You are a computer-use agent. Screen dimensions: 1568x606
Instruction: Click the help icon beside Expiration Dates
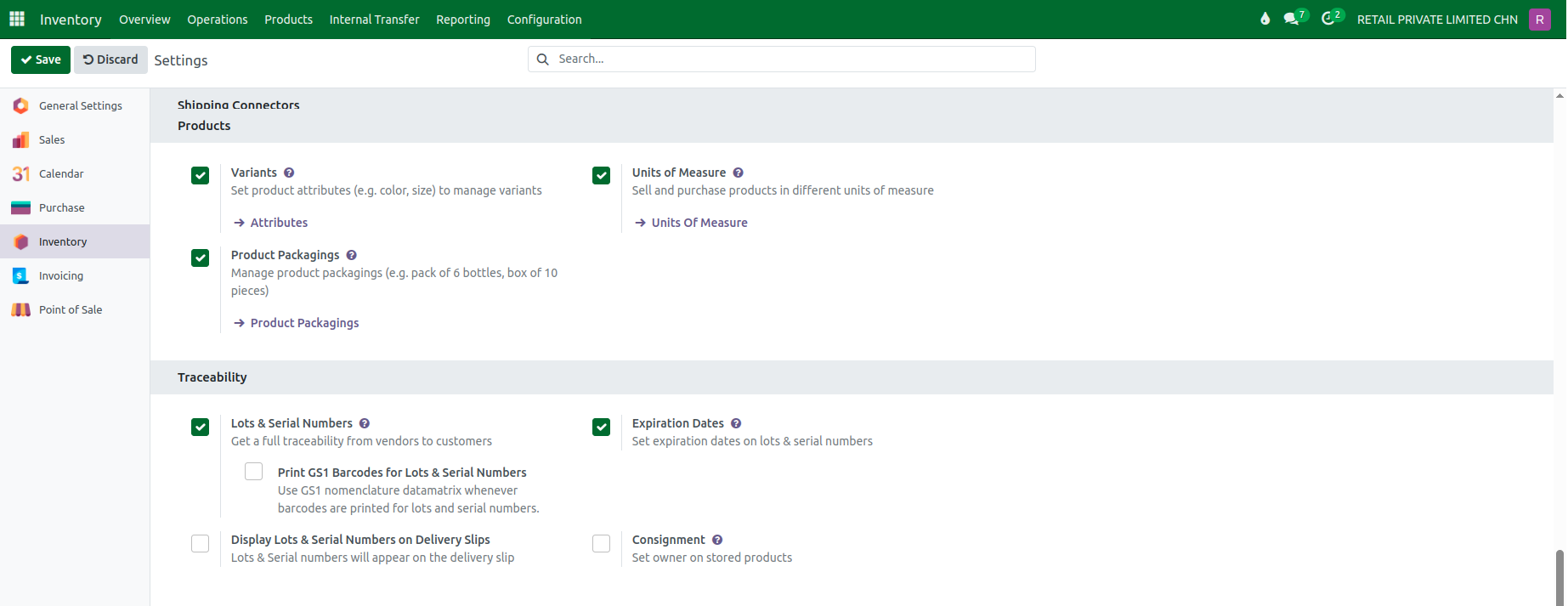point(736,423)
